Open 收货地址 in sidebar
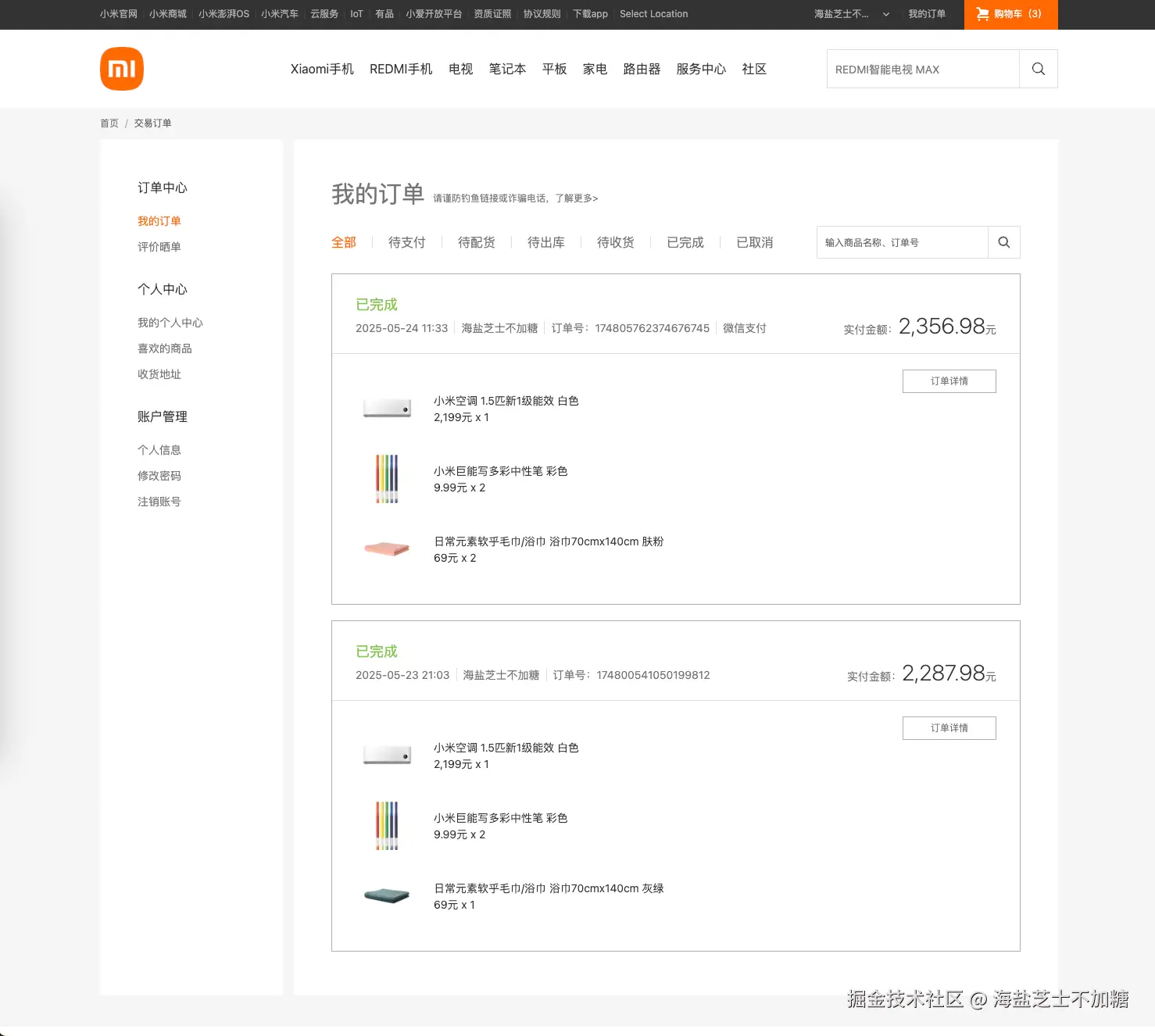This screenshot has width=1155, height=1036. coord(159,374)
